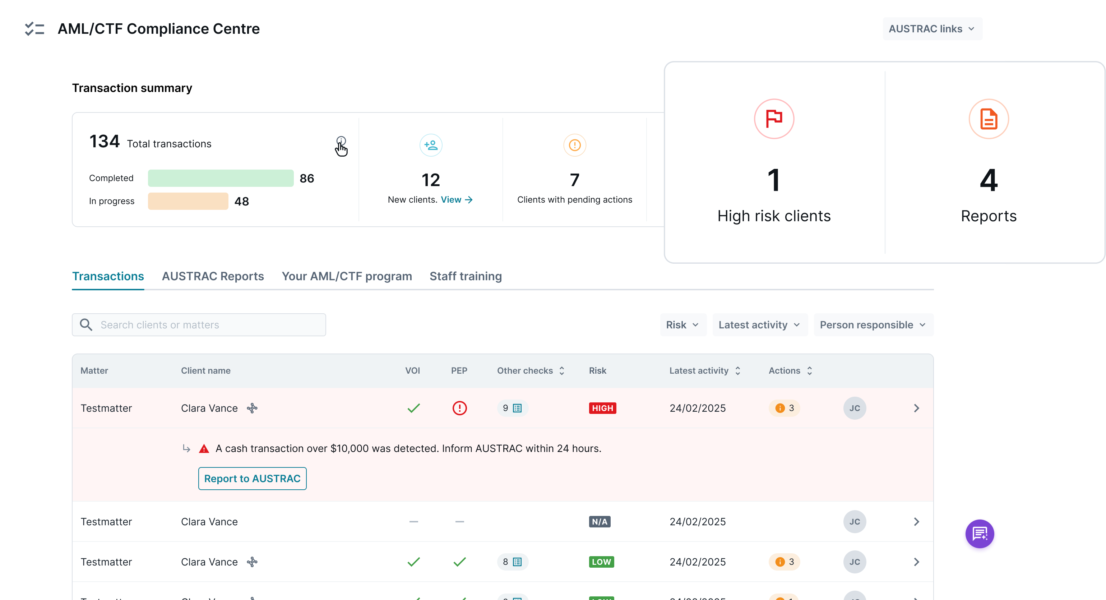This screenshot has width=1106, height=600.
Task: Open the Risk filter dropdown
Action: (682, 325)
